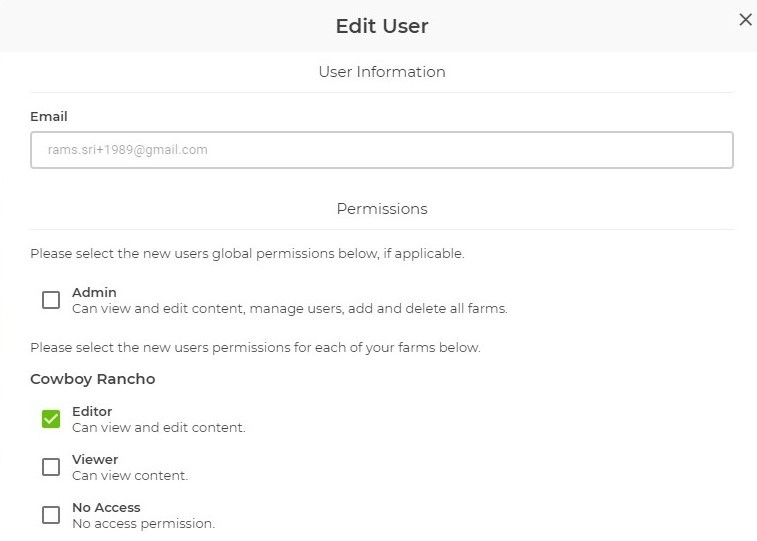Screen dimensions: 757x541
Task: Click the global permissions instruction text
Action: (x=247, y=254)
